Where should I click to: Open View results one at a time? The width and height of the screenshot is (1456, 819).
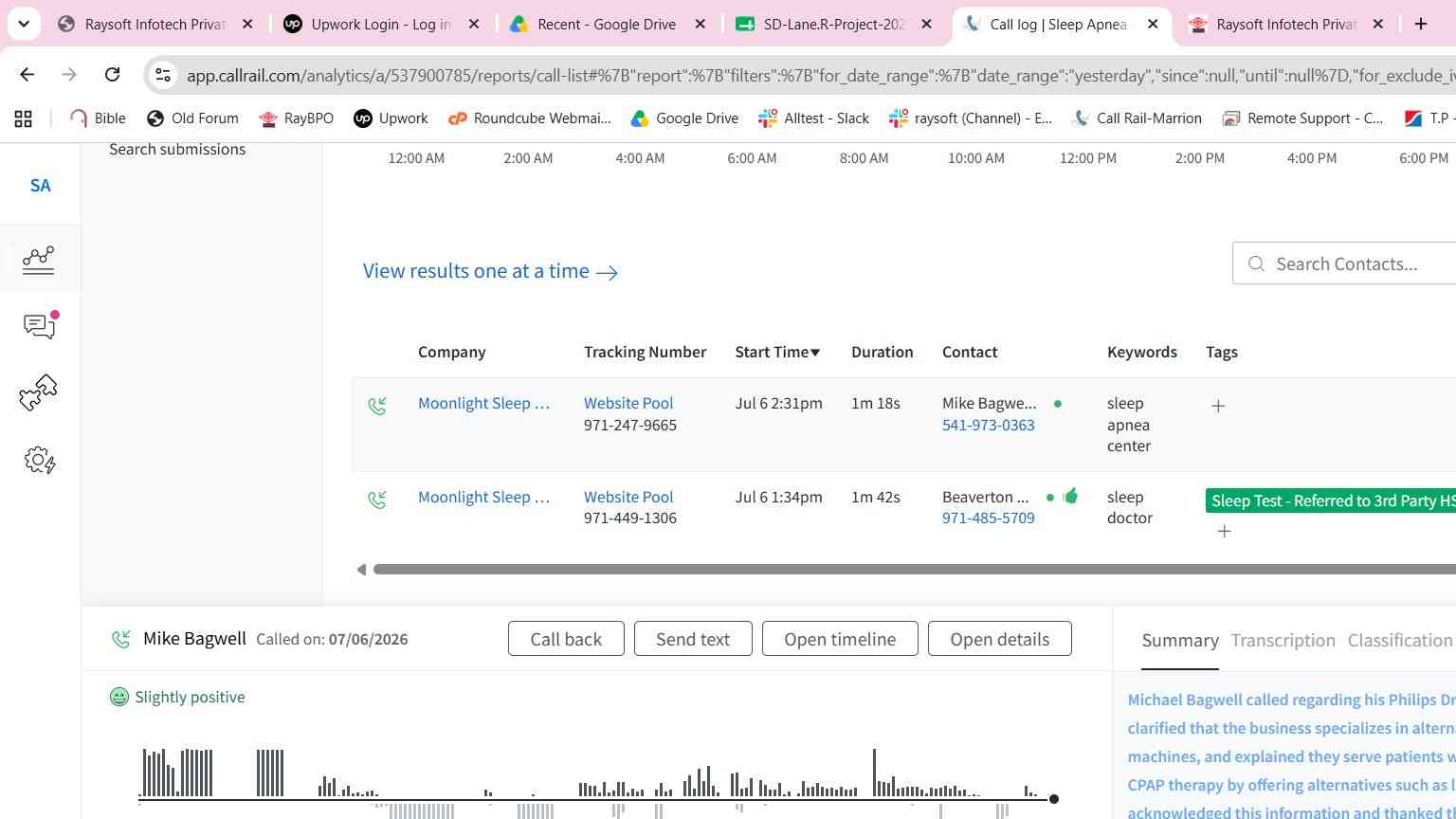click(x=490, y=271)
